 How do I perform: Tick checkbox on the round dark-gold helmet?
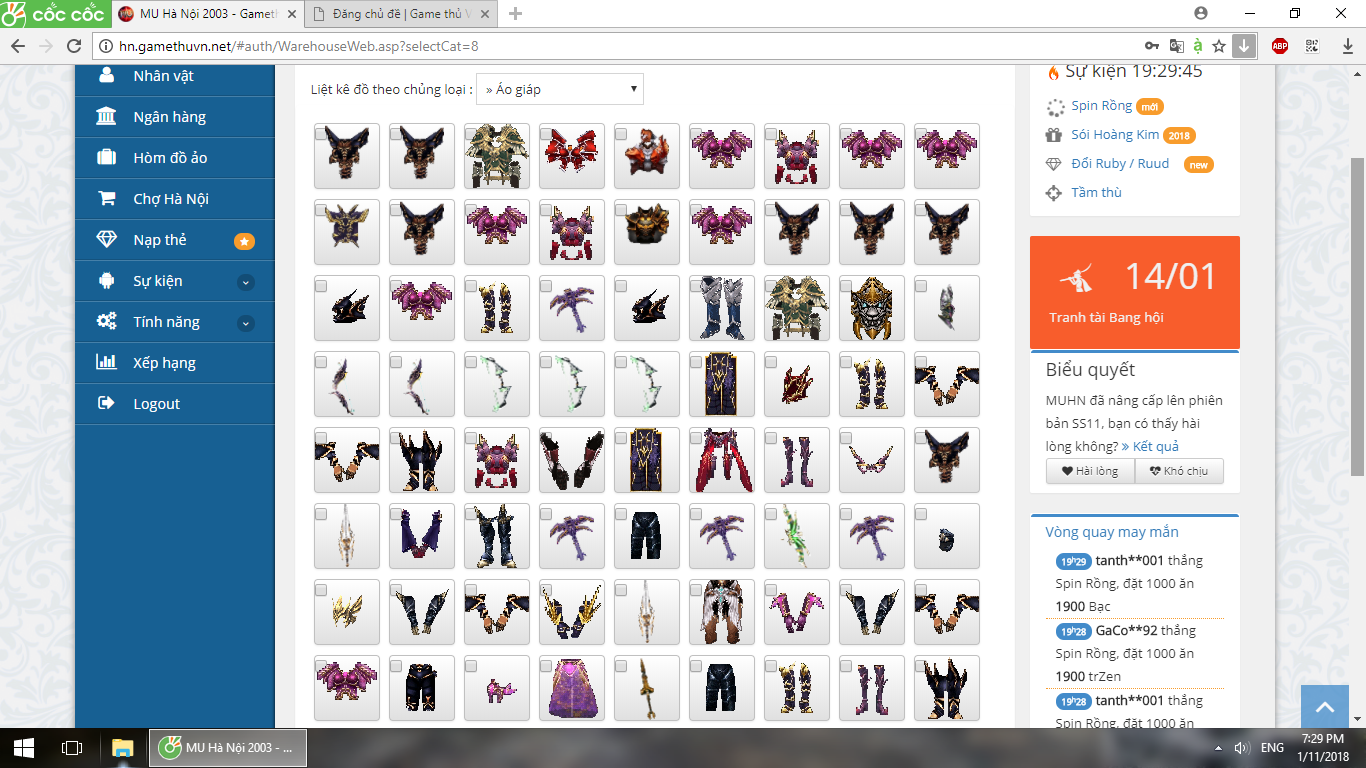point(621,210)
